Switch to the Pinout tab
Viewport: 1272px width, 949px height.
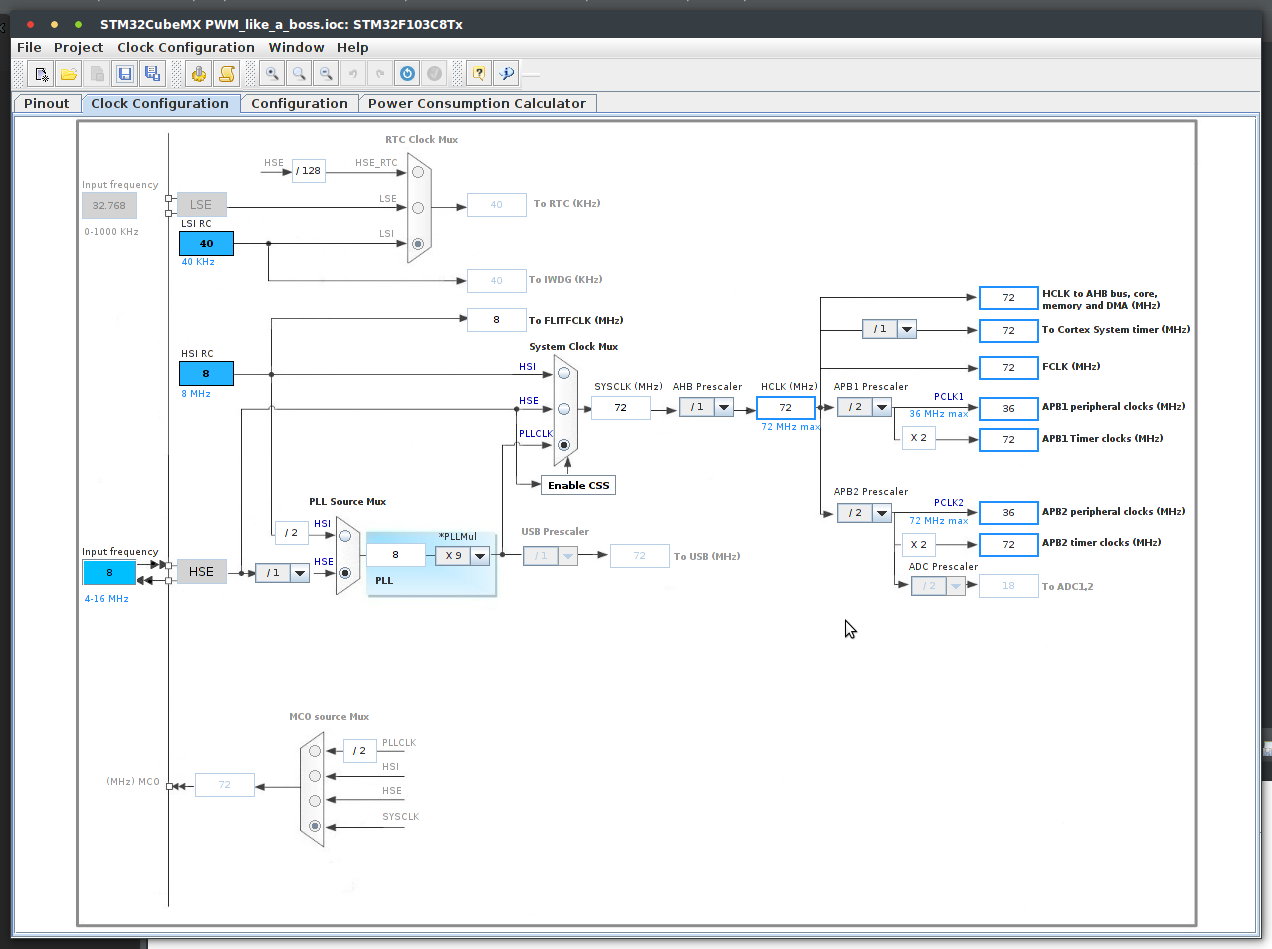pos(47,103)
